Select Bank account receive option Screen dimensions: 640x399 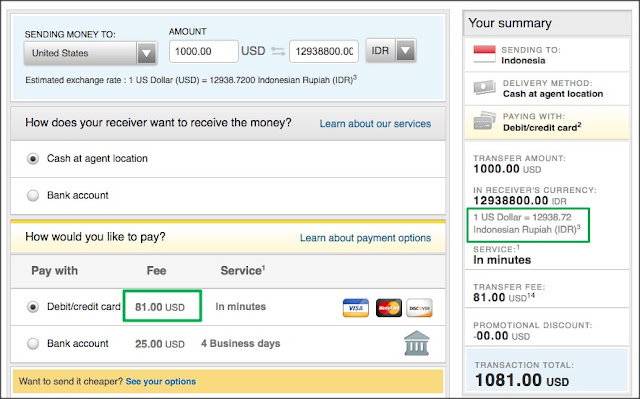coord(33,195)
